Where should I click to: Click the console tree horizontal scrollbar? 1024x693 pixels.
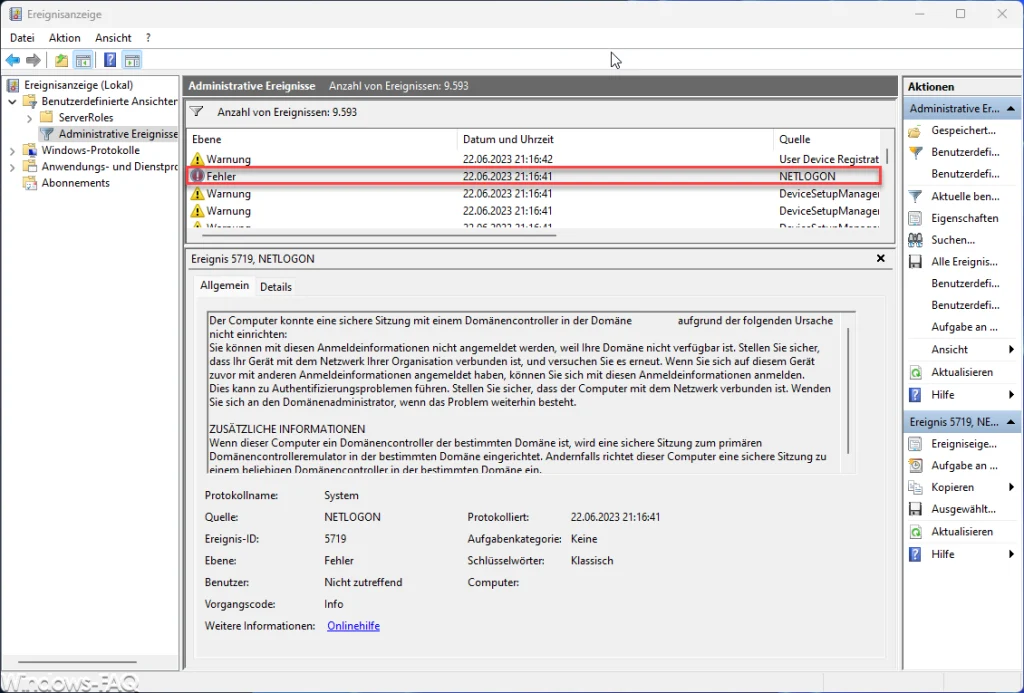[x=77, y=661]
